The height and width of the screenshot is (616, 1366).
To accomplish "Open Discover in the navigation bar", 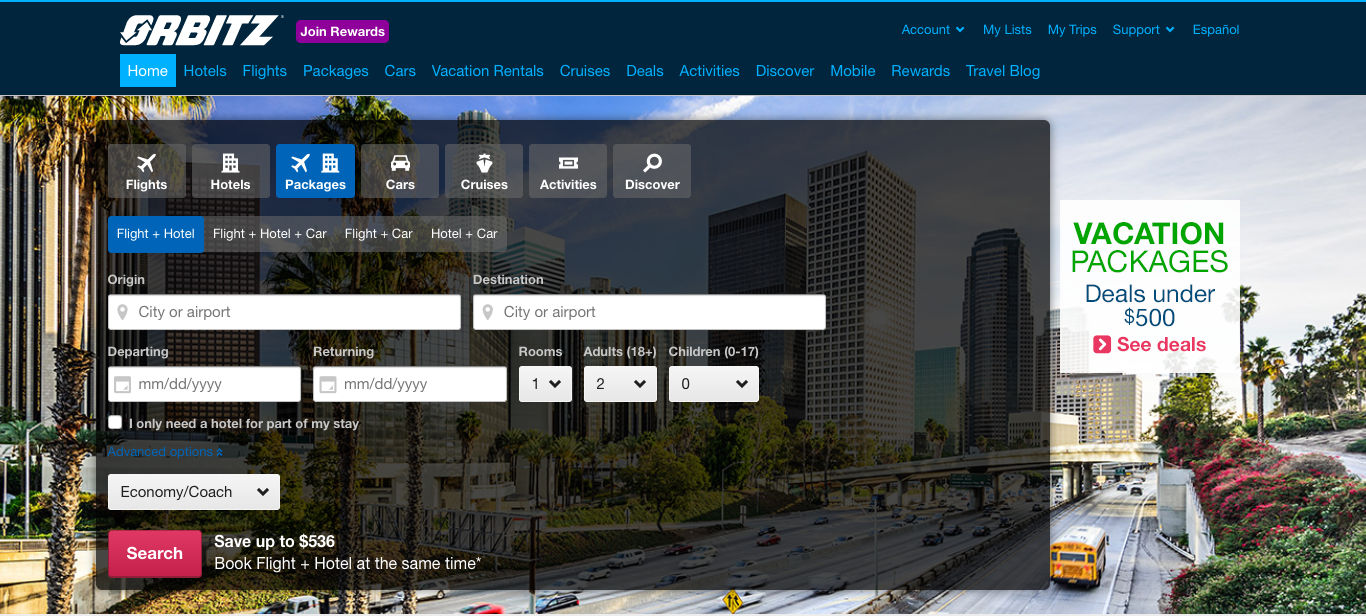I will click(785, 71).
